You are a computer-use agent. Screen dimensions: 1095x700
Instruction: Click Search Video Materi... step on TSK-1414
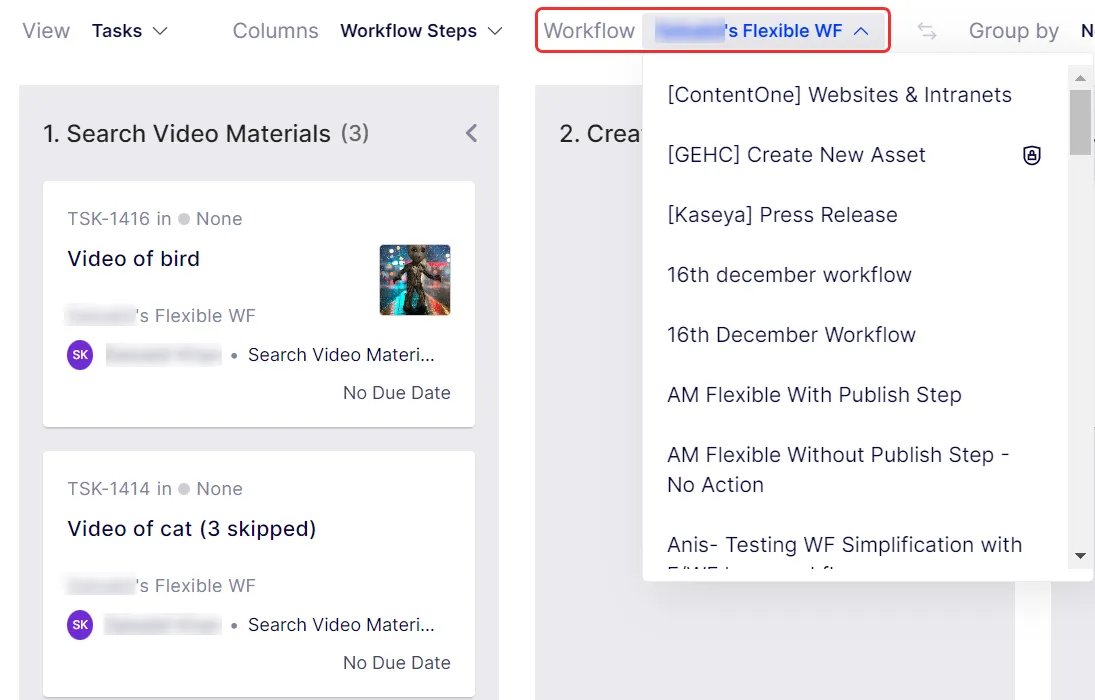[341, 625]
